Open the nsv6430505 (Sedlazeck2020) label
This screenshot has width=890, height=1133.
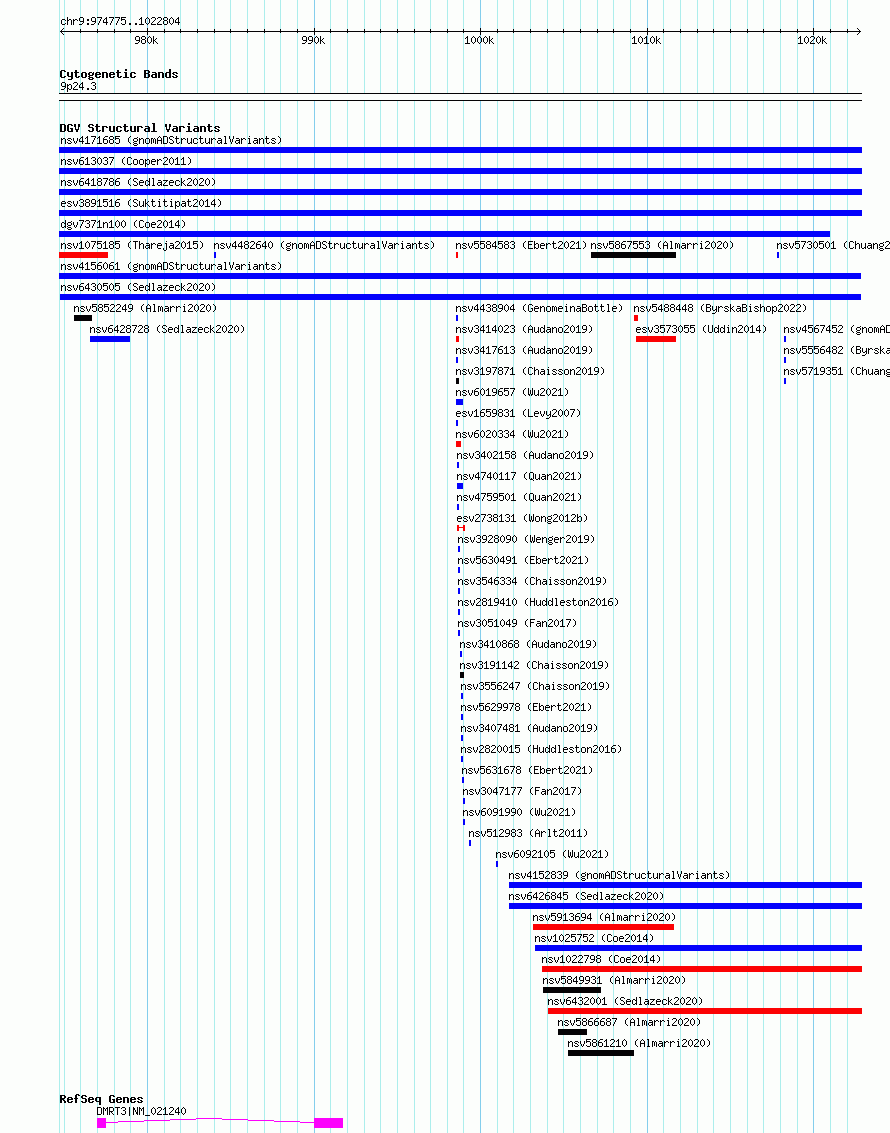(138, 287)
